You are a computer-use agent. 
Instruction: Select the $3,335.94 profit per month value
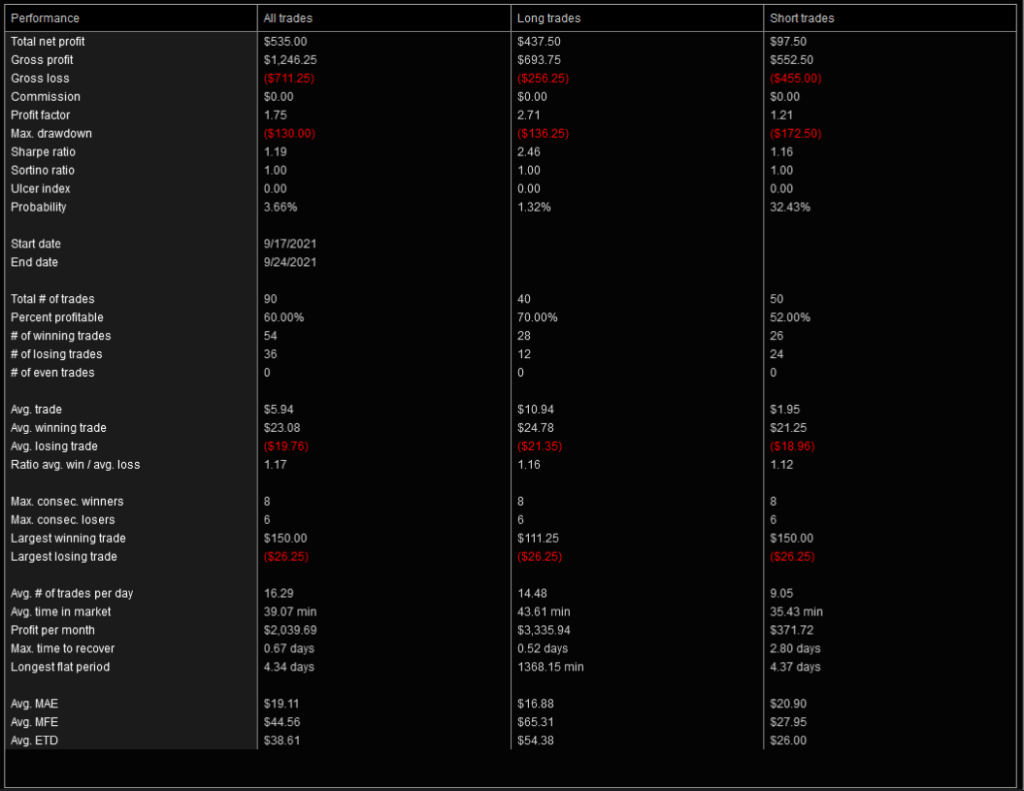(543, 630)
